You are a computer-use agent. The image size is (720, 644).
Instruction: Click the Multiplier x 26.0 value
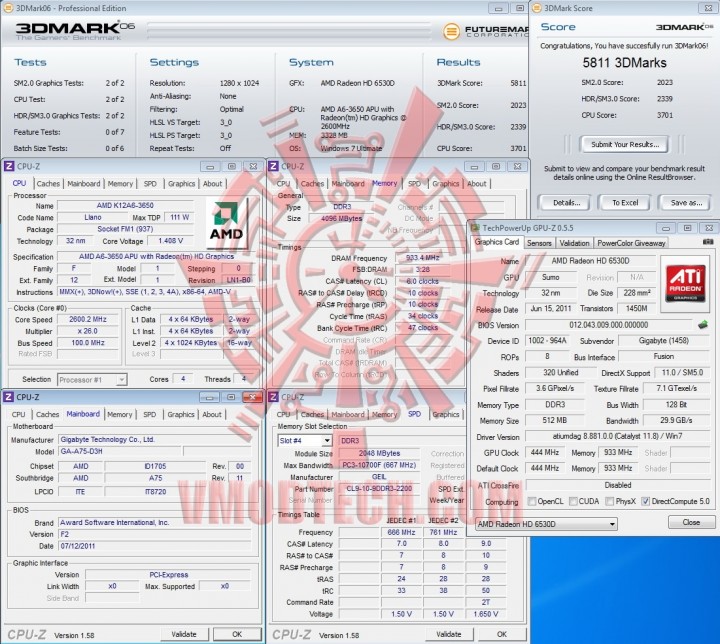[x=88, y=331]
